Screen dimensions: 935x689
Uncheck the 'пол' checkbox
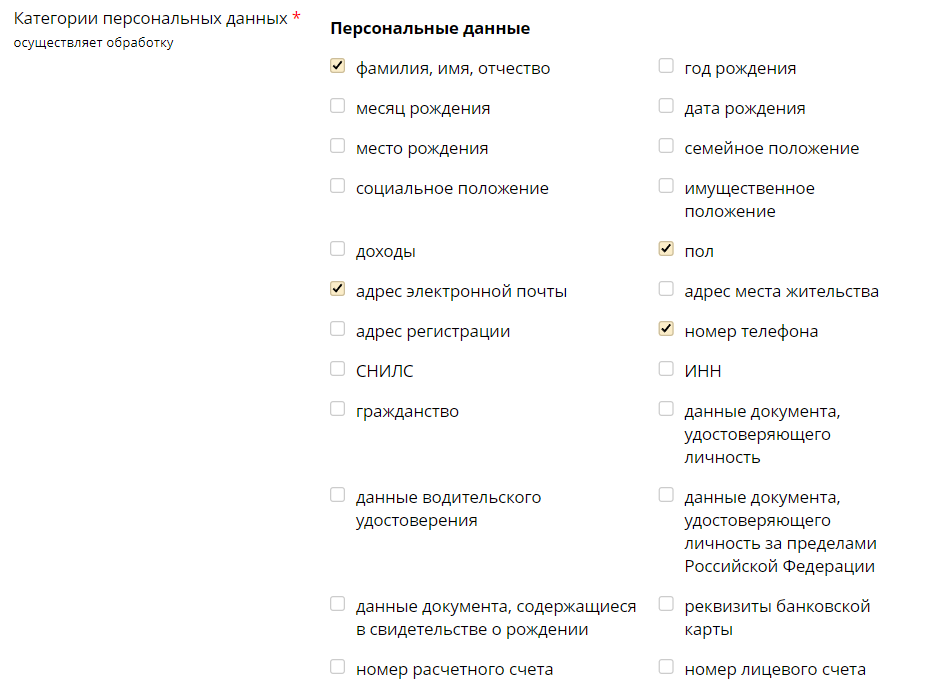(666, 250)
